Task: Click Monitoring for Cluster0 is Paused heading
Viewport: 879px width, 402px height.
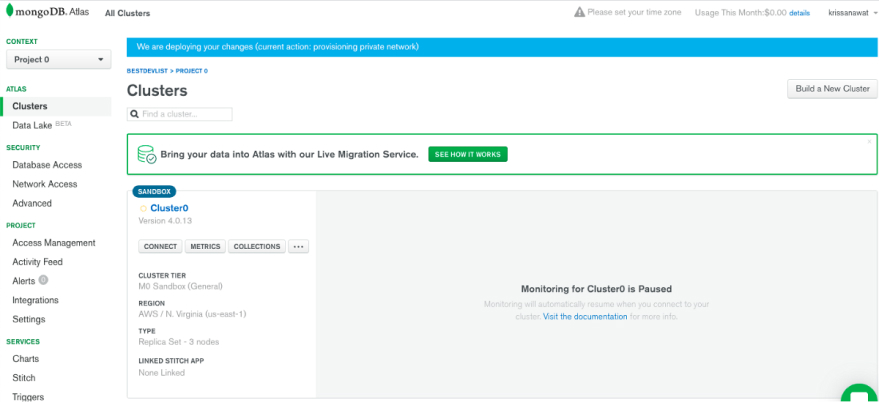Action: 596,289
